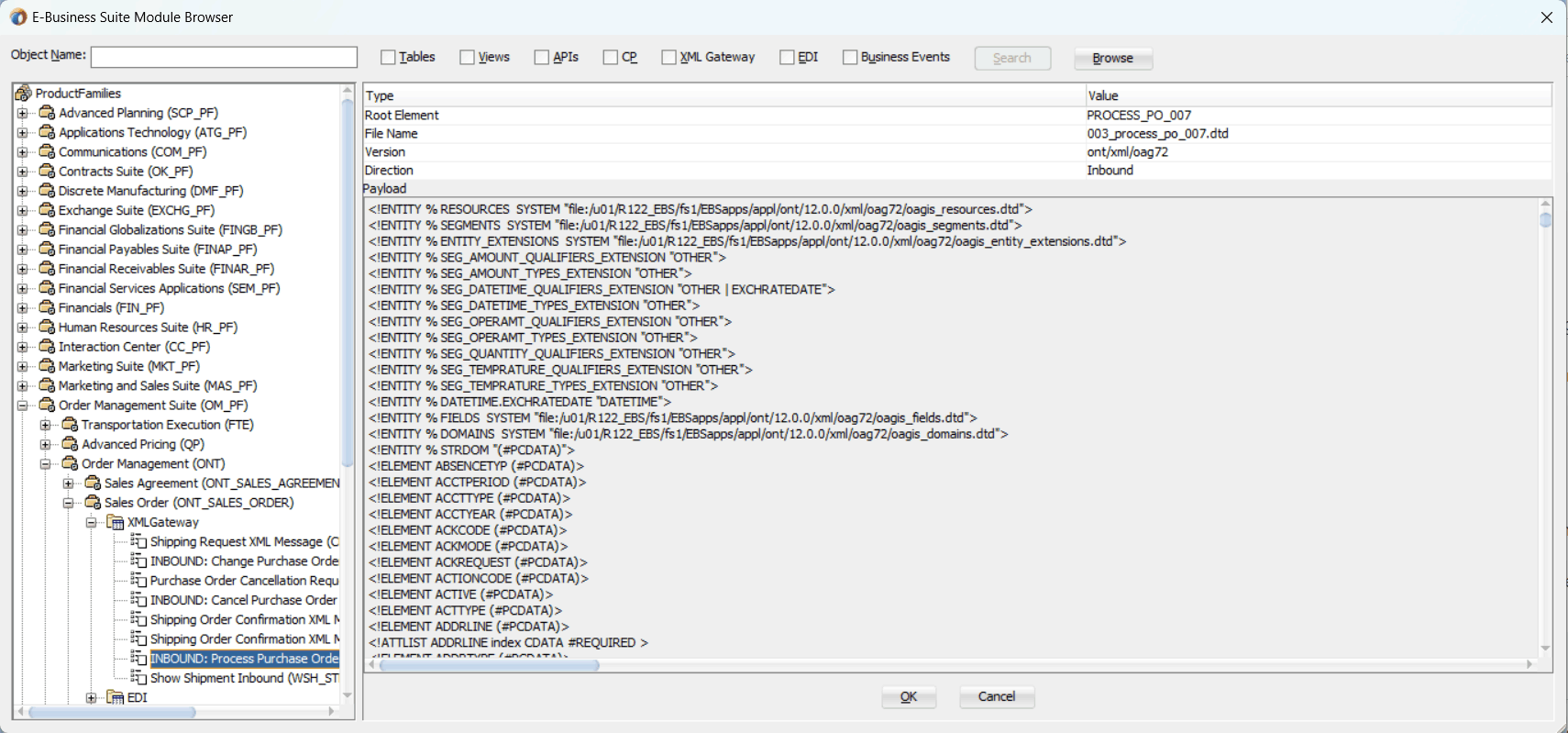Click the Advanced Planning (SCP_PF) folder icon

(47, 112)
